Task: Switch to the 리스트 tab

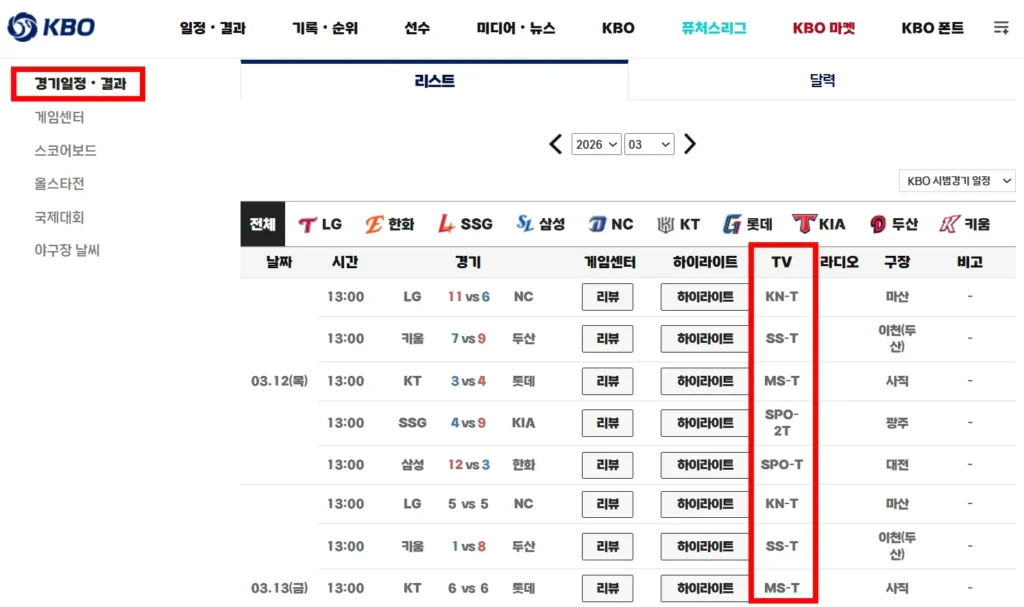Action: 434,80
